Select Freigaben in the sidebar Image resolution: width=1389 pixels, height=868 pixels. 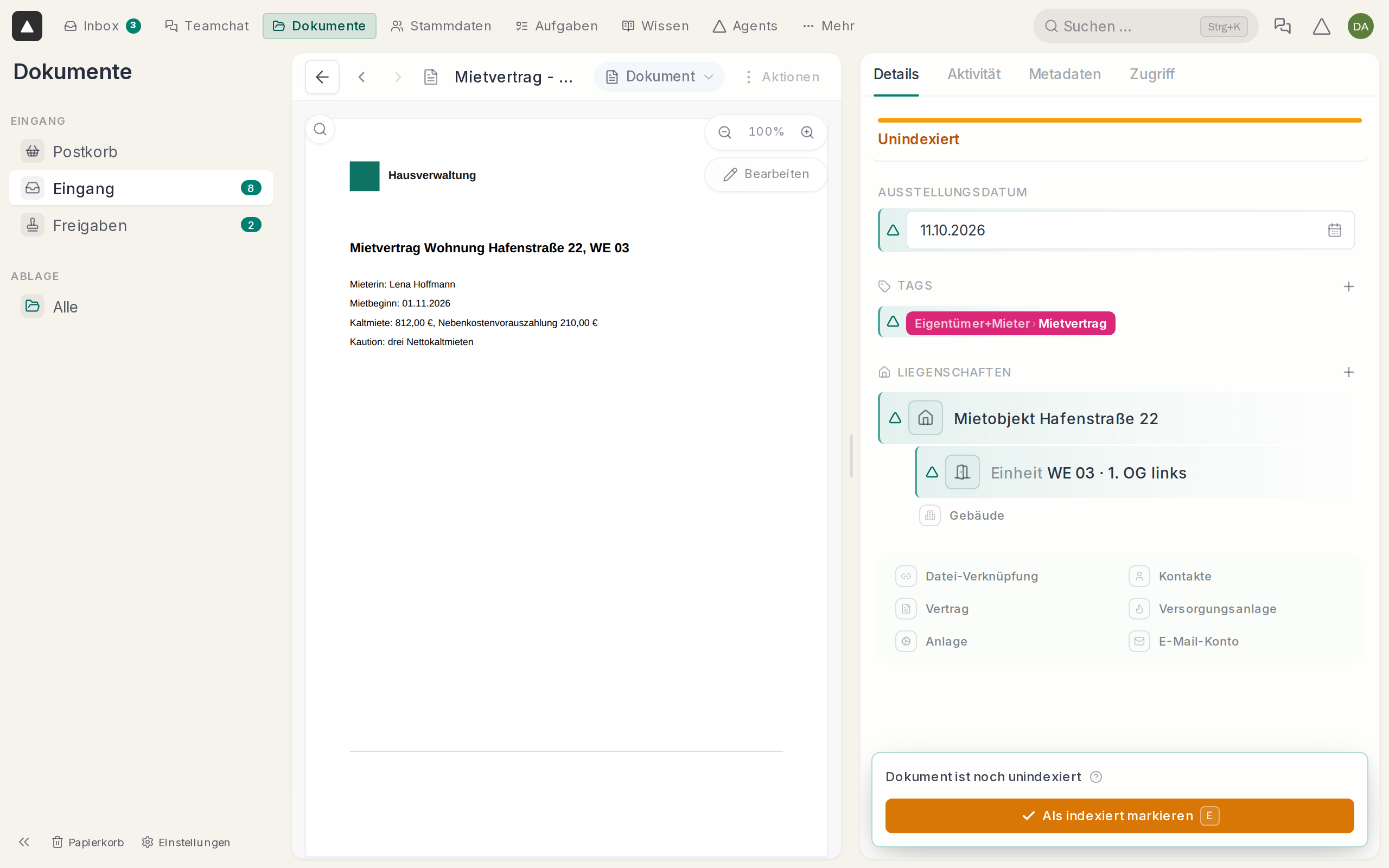pos(141,225)
